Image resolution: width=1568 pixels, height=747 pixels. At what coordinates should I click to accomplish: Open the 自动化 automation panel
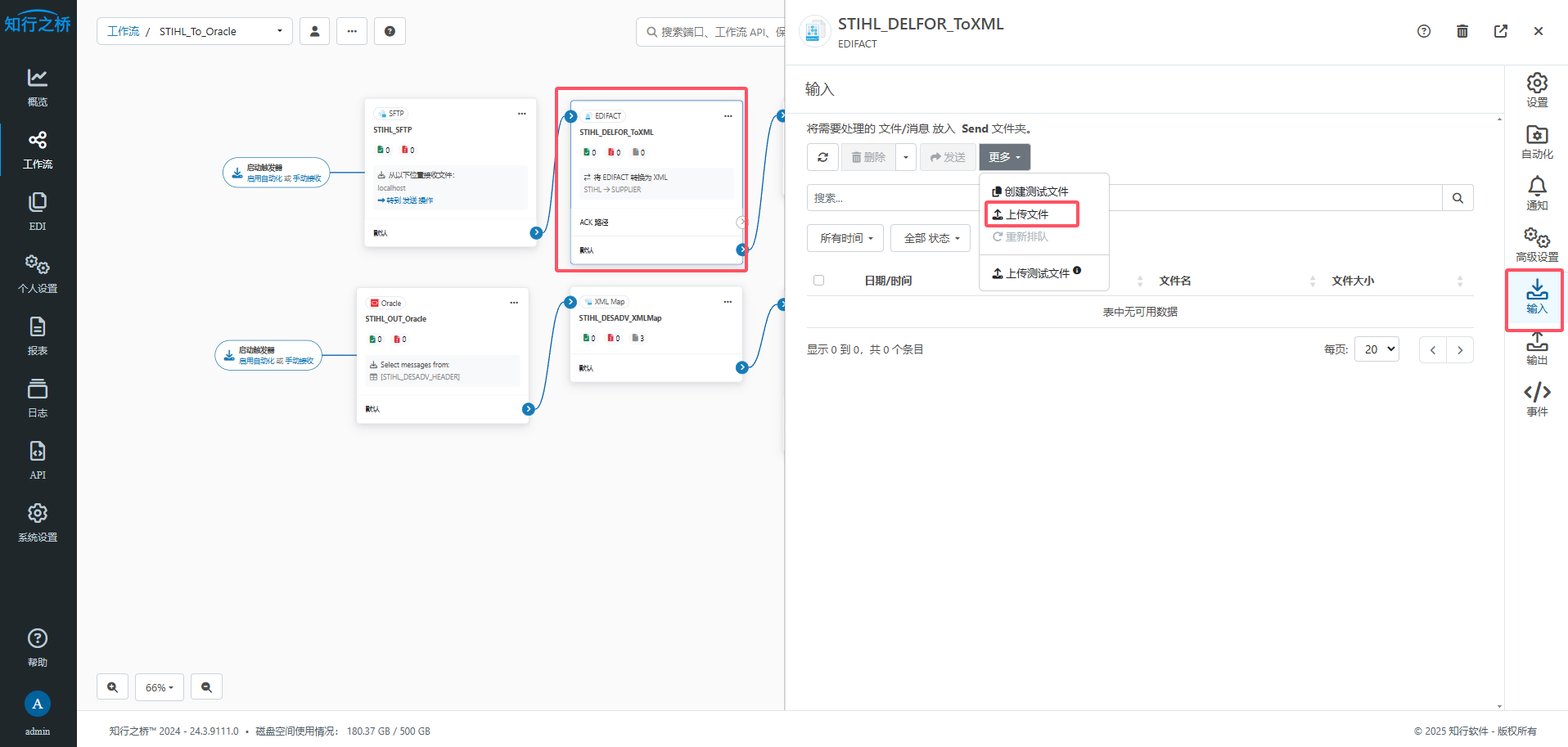click(1536, 142)
